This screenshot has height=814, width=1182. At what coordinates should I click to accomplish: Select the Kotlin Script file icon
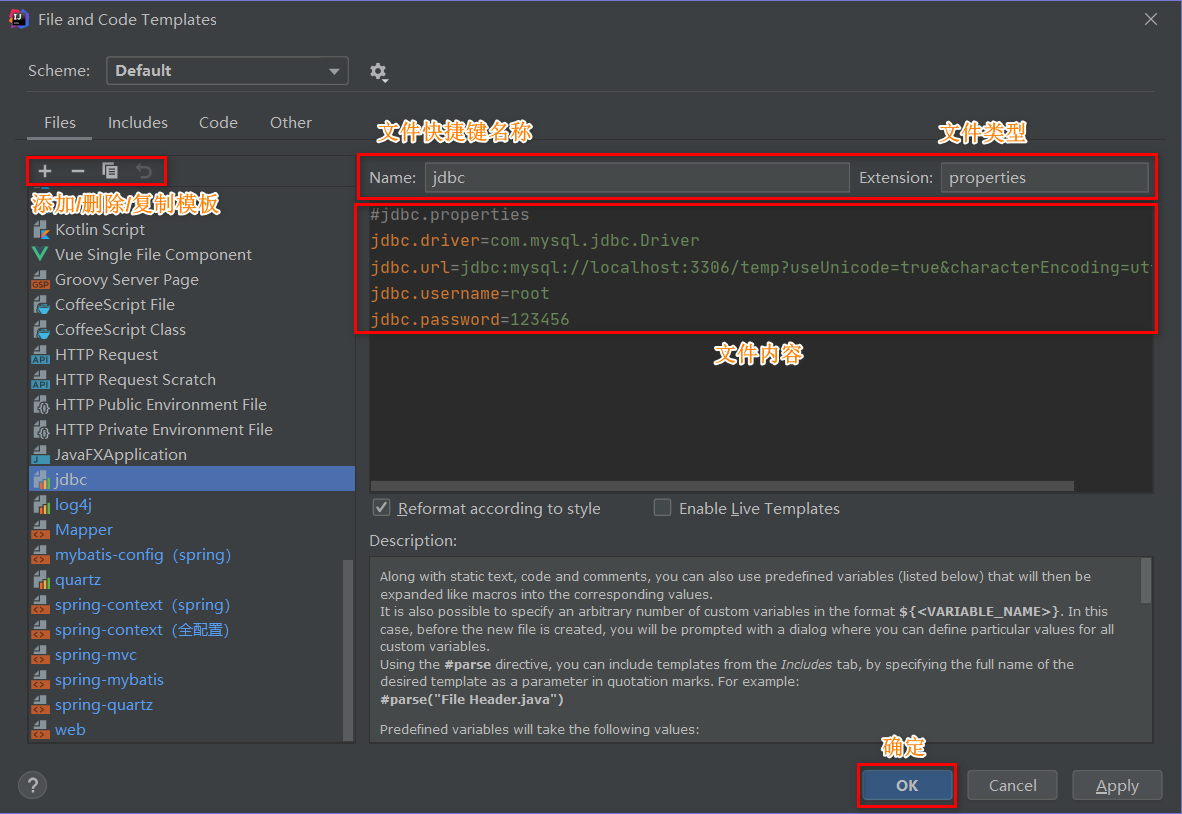[41, 230]
